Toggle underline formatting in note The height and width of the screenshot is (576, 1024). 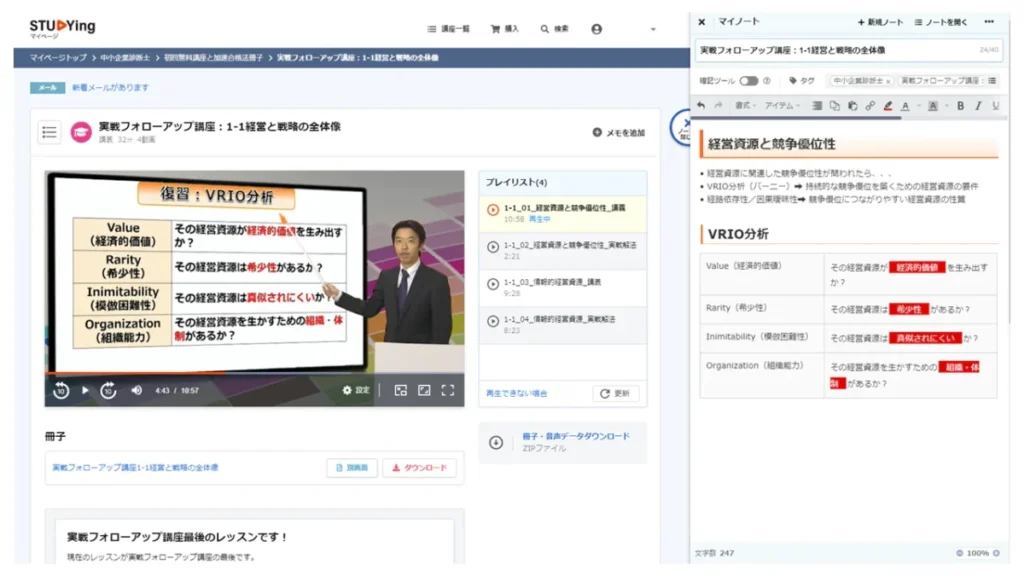pyautogui.click(x=995, y=106)
